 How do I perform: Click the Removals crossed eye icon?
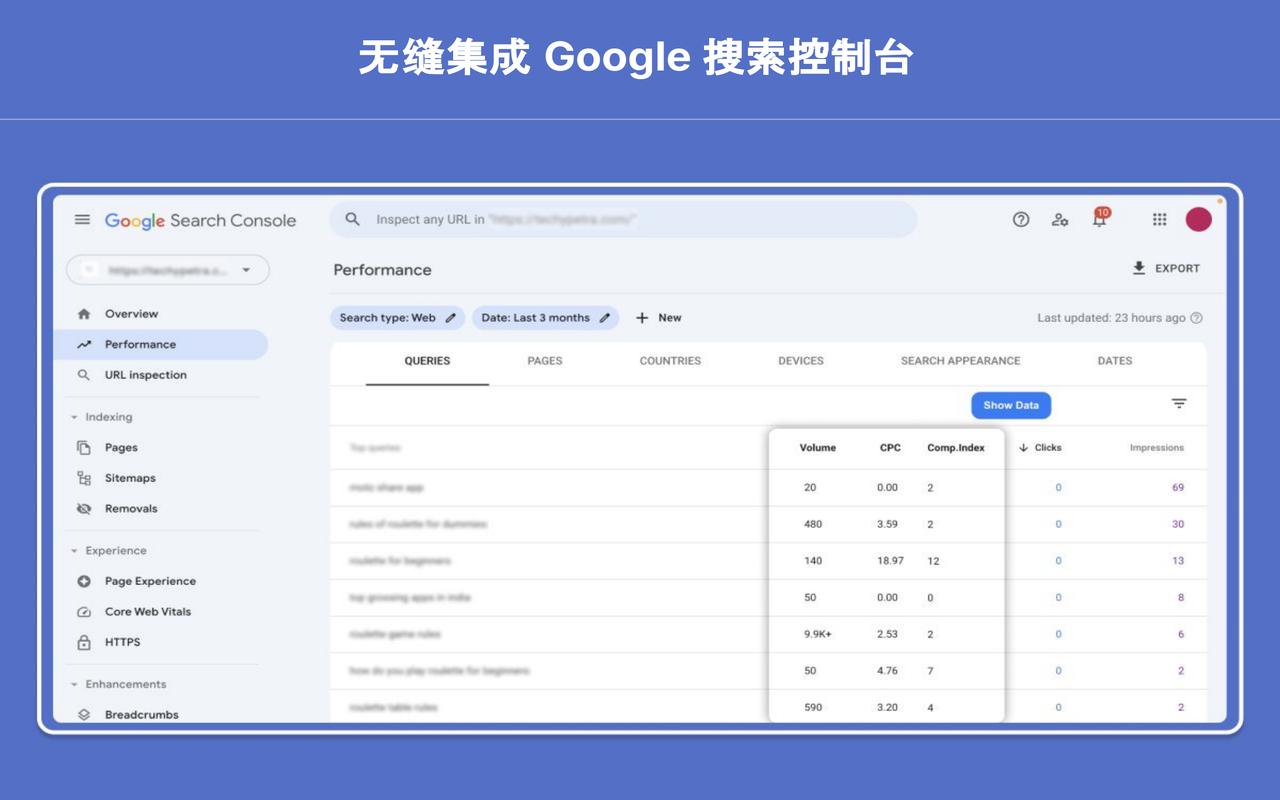[x=84, y=509]
